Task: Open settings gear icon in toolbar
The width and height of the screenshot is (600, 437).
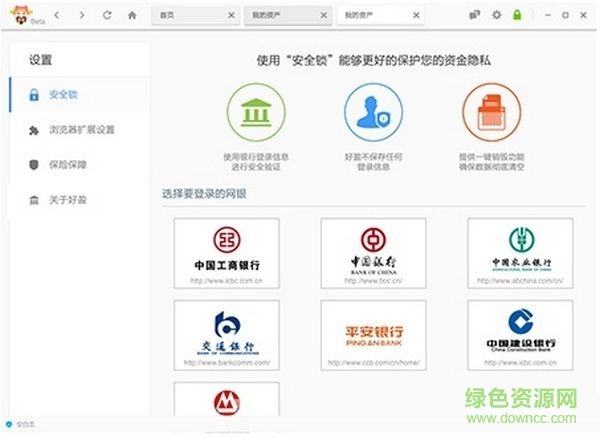Action: click(x=497, y=16)
